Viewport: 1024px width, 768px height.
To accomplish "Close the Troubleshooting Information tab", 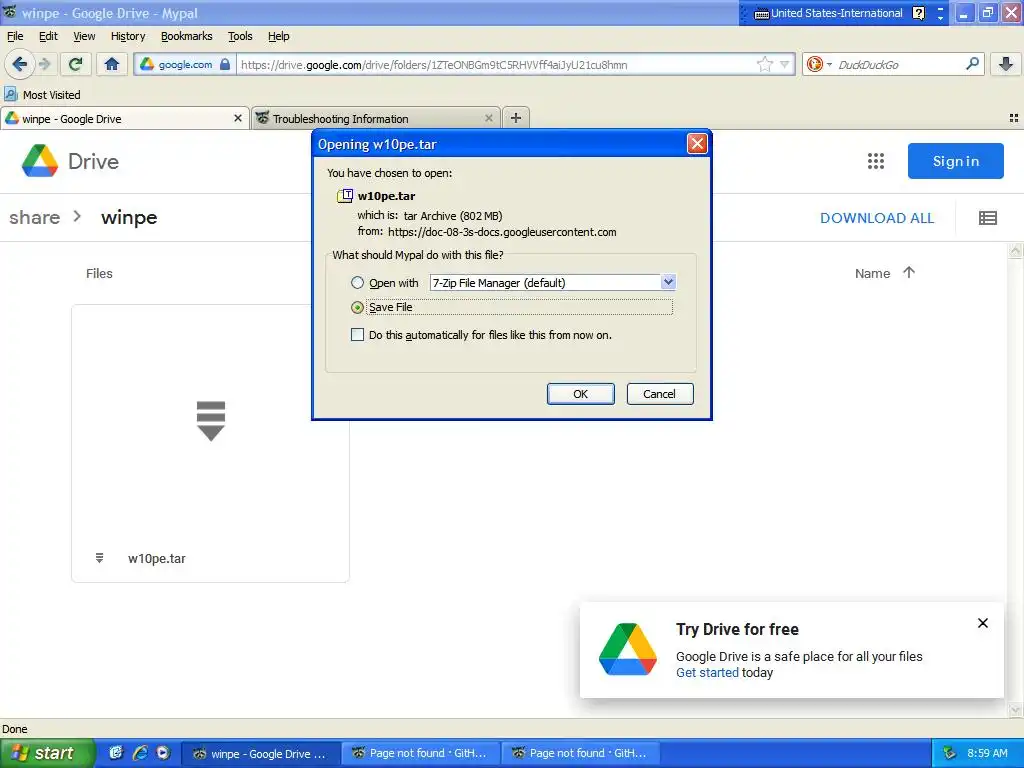I will (x=488, y=118).
